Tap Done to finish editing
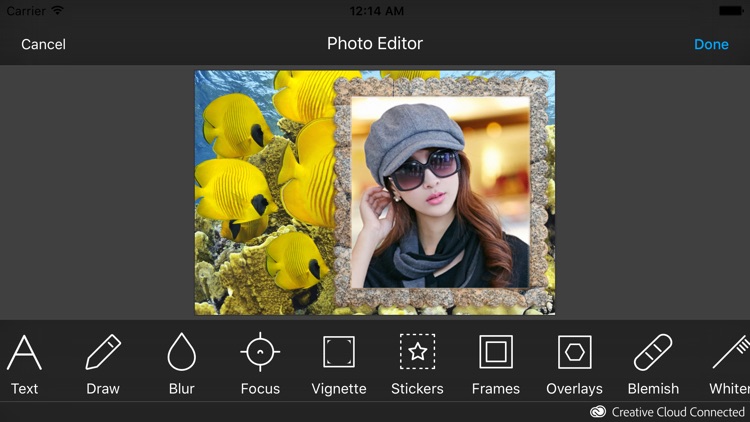Screen dimensions: 750x422 (711, 44)
